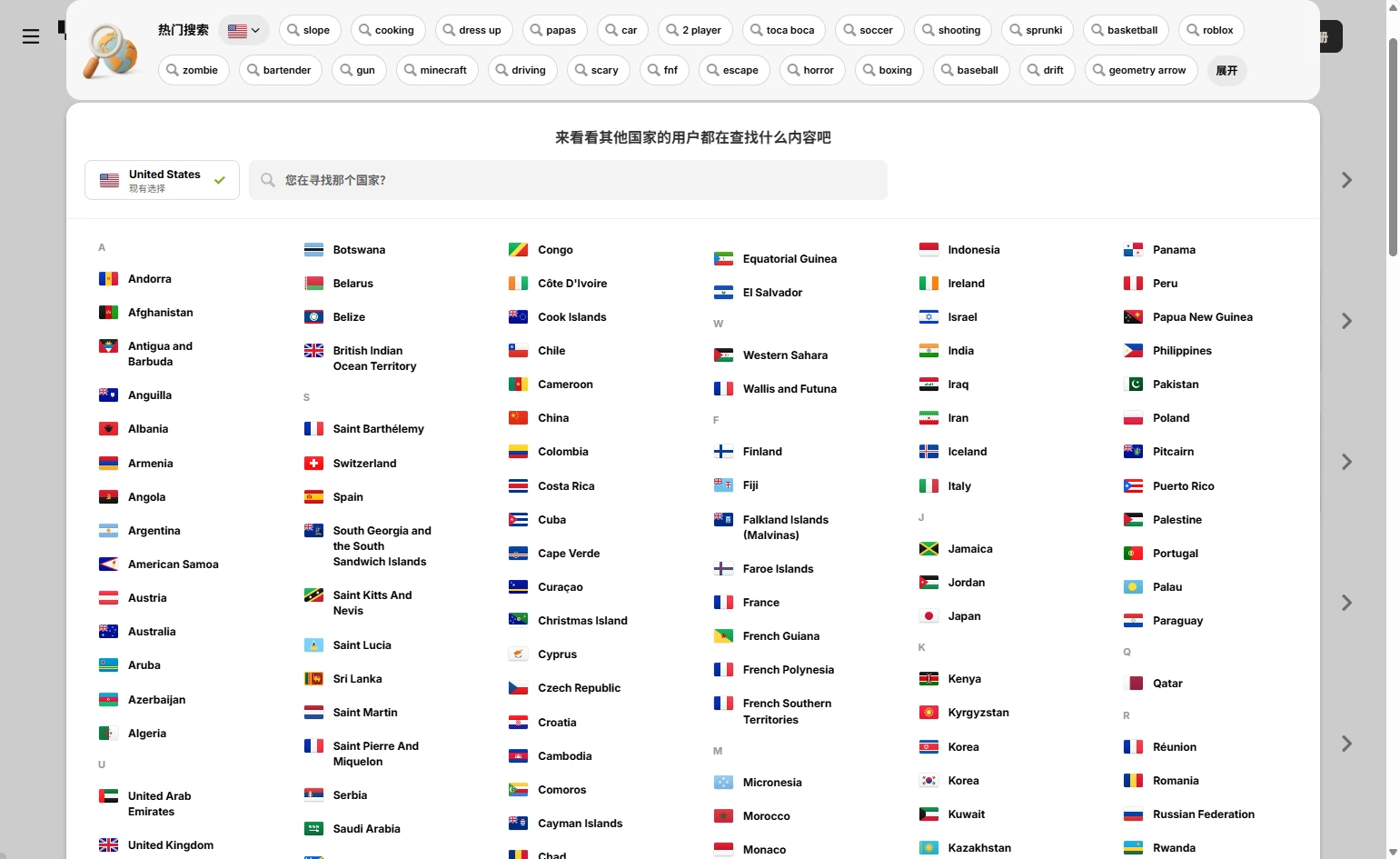This screenshot has height=859, width=1400.
Task: Click the country search input field
Action: 568,180
